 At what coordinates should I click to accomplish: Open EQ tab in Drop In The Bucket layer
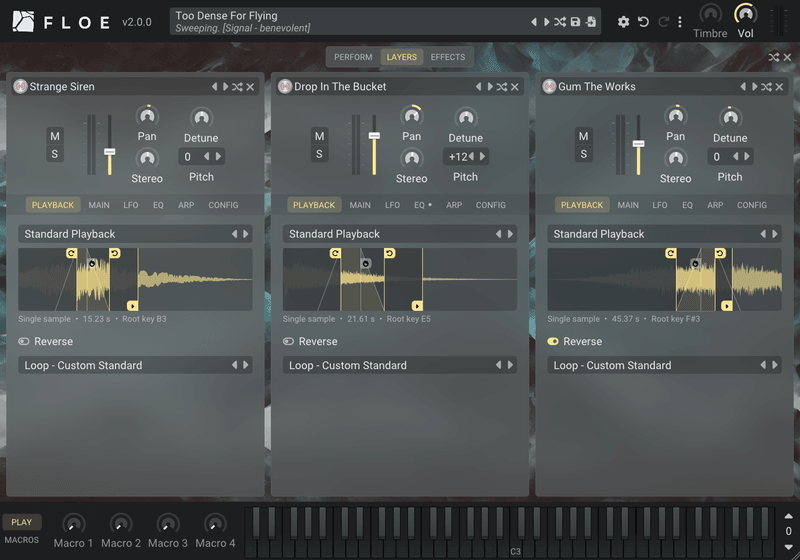pyautogui.click(x=419, y=205)
